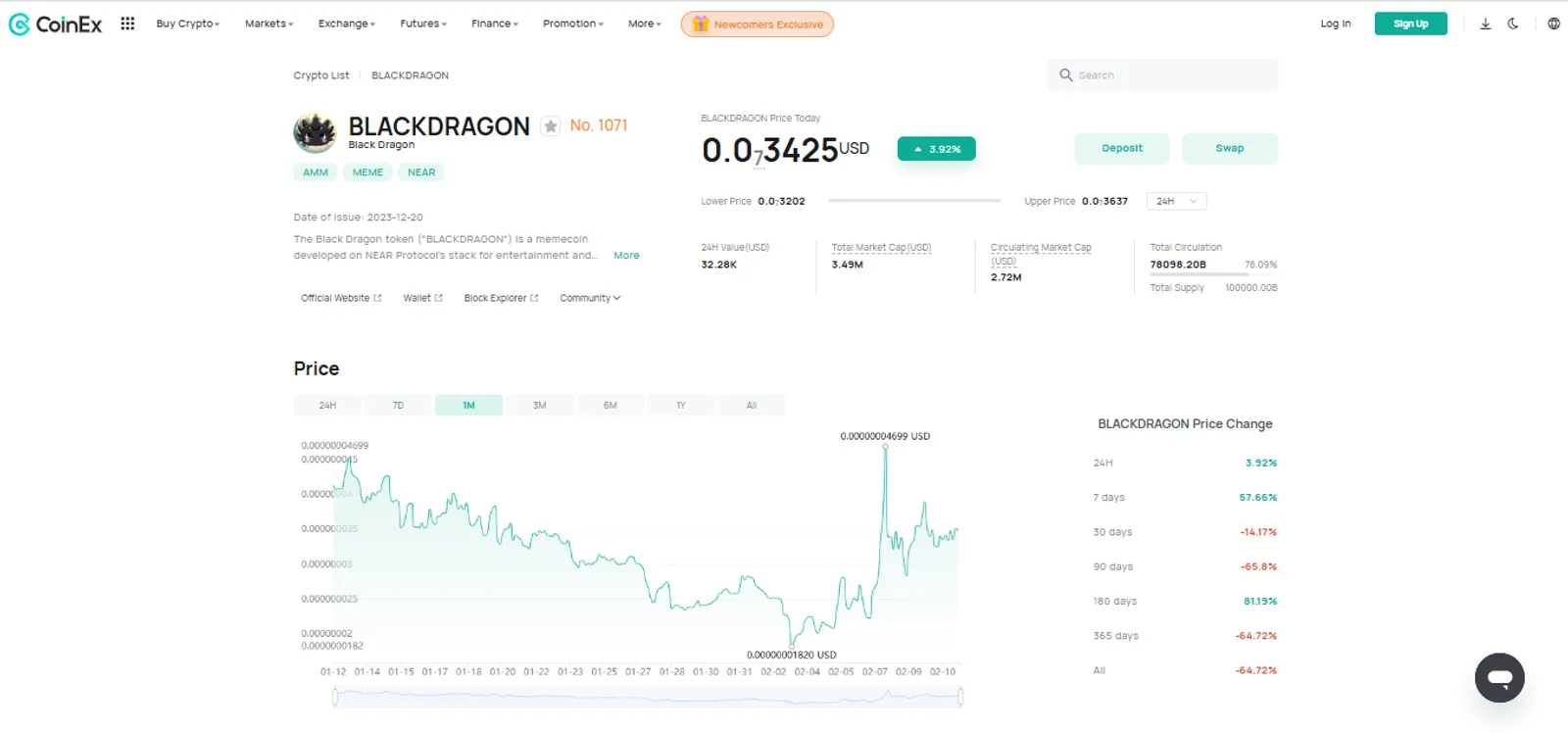Click the chart peak marker 0.00000004699 USD

click(x=885, y=446)
